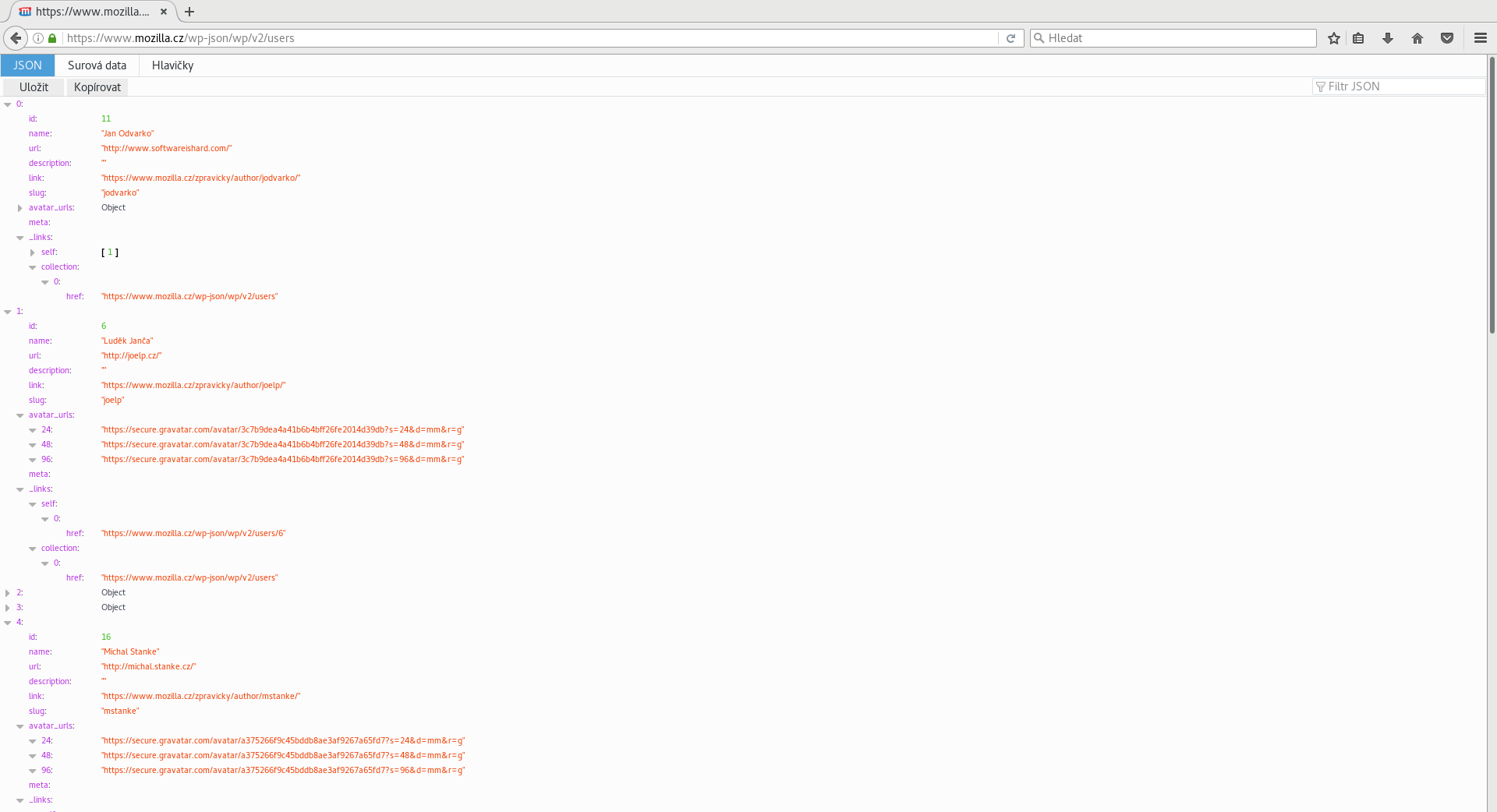Collapse avatar_urls under Luděk Janča
Screen dimensions: 1497x812
19,415
